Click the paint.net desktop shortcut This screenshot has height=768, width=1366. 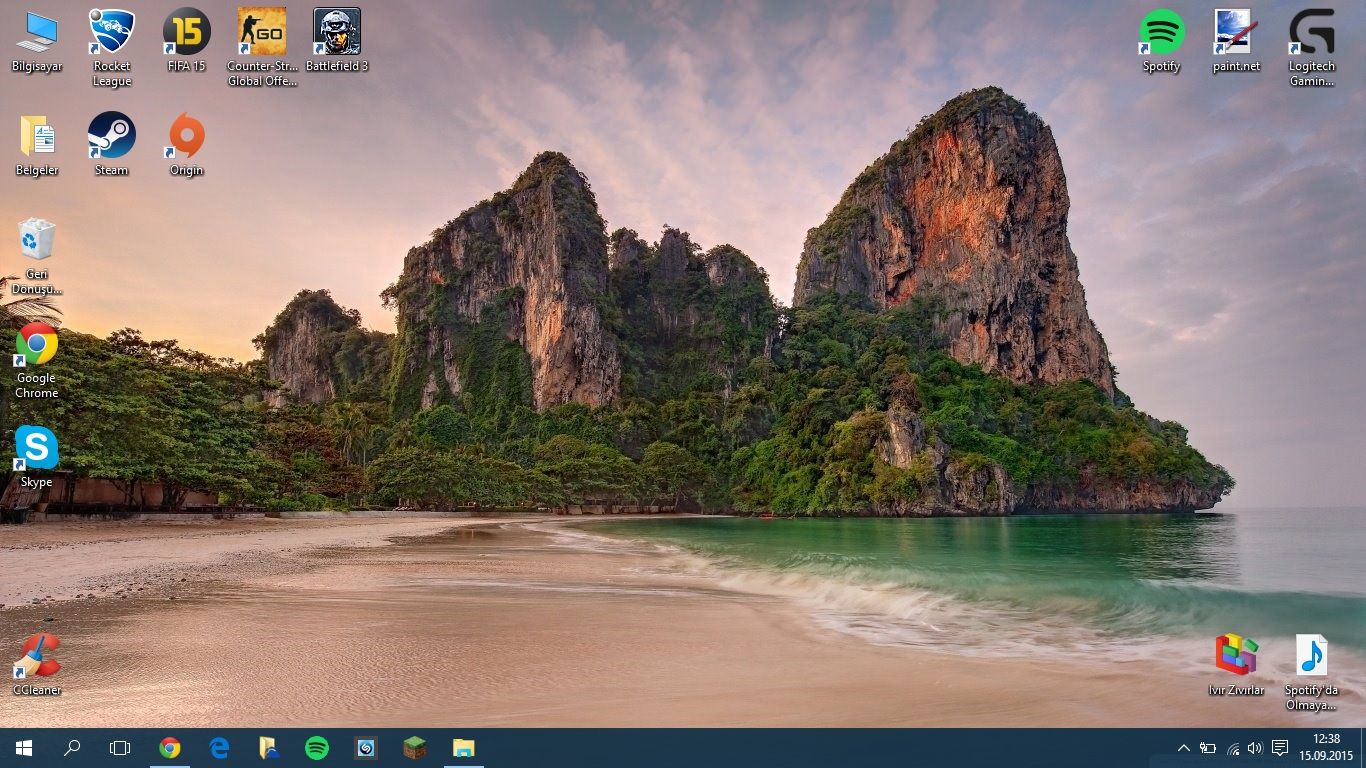[x=1237, y=41]
